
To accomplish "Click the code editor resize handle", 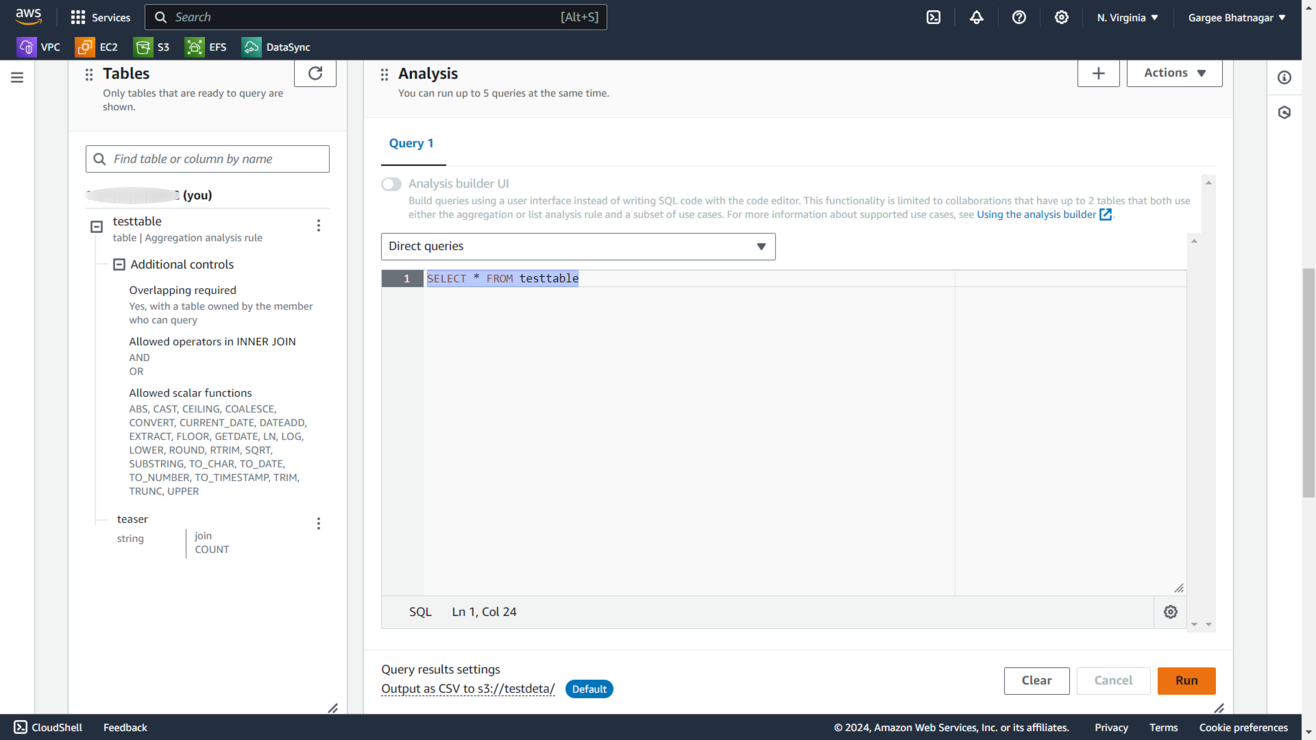I will [1179, 588].
